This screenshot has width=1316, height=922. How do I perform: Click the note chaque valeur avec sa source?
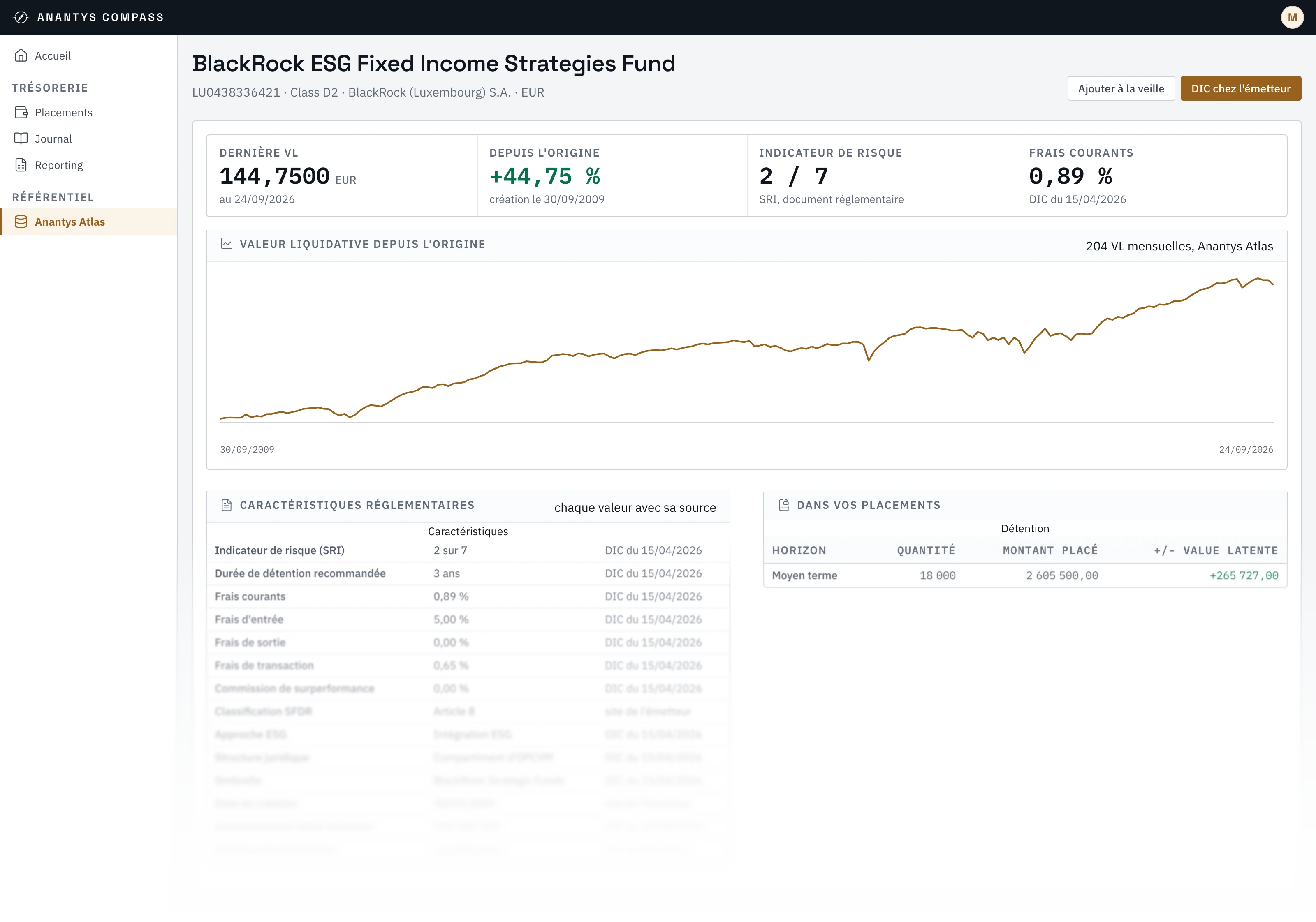[635, 508]
